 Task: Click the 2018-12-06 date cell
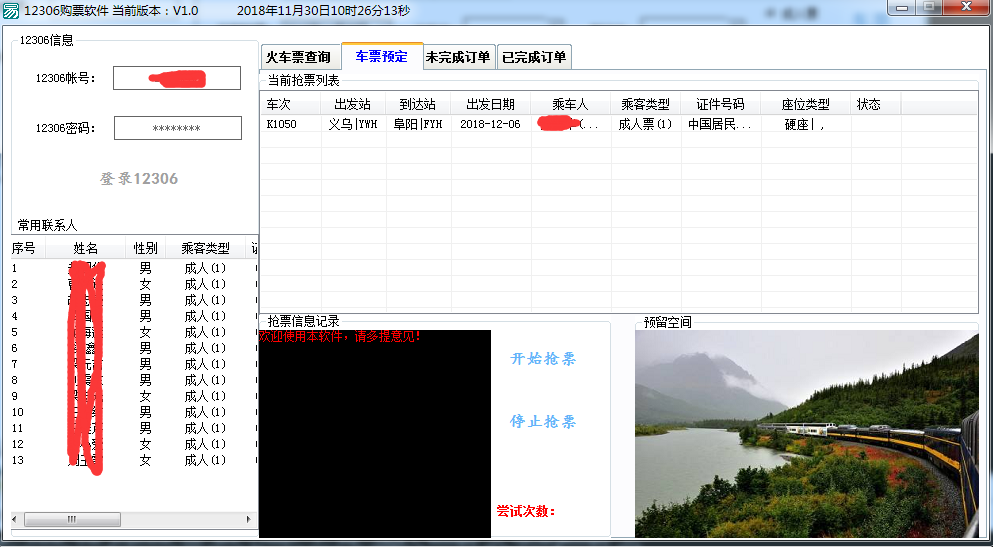point(490,124)
